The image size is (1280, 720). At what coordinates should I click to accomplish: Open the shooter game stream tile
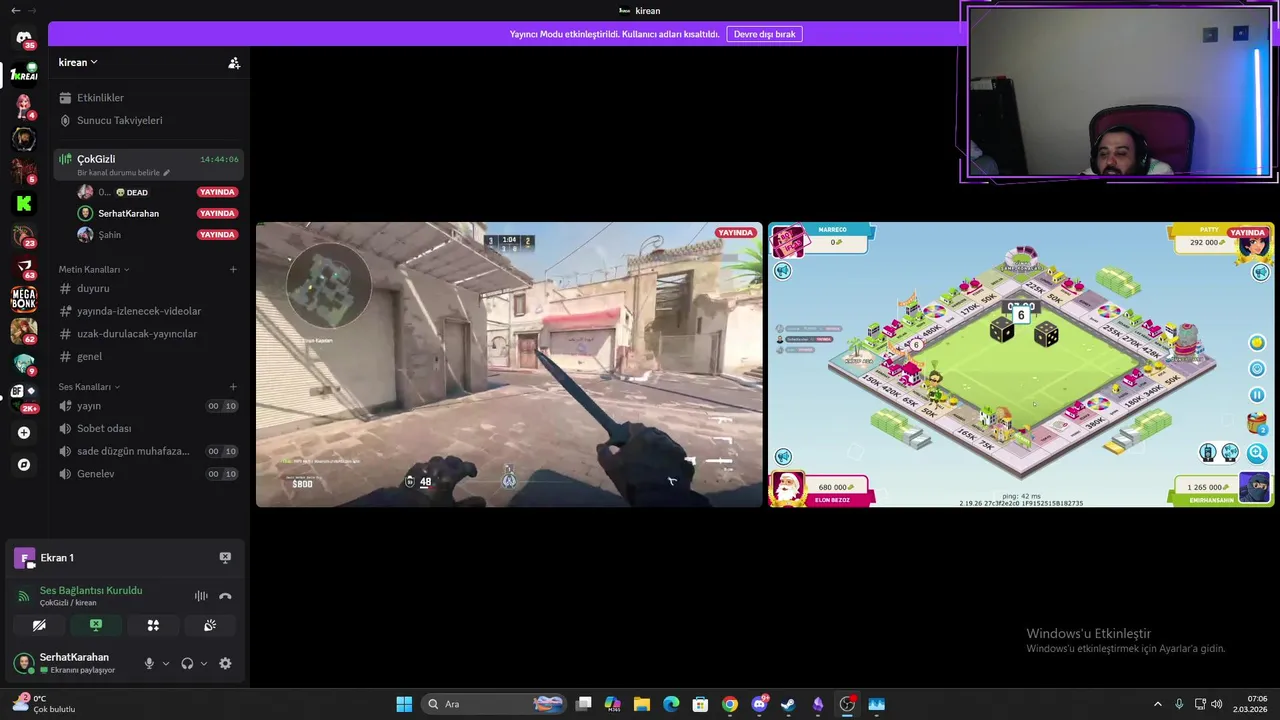pos(509,365)
